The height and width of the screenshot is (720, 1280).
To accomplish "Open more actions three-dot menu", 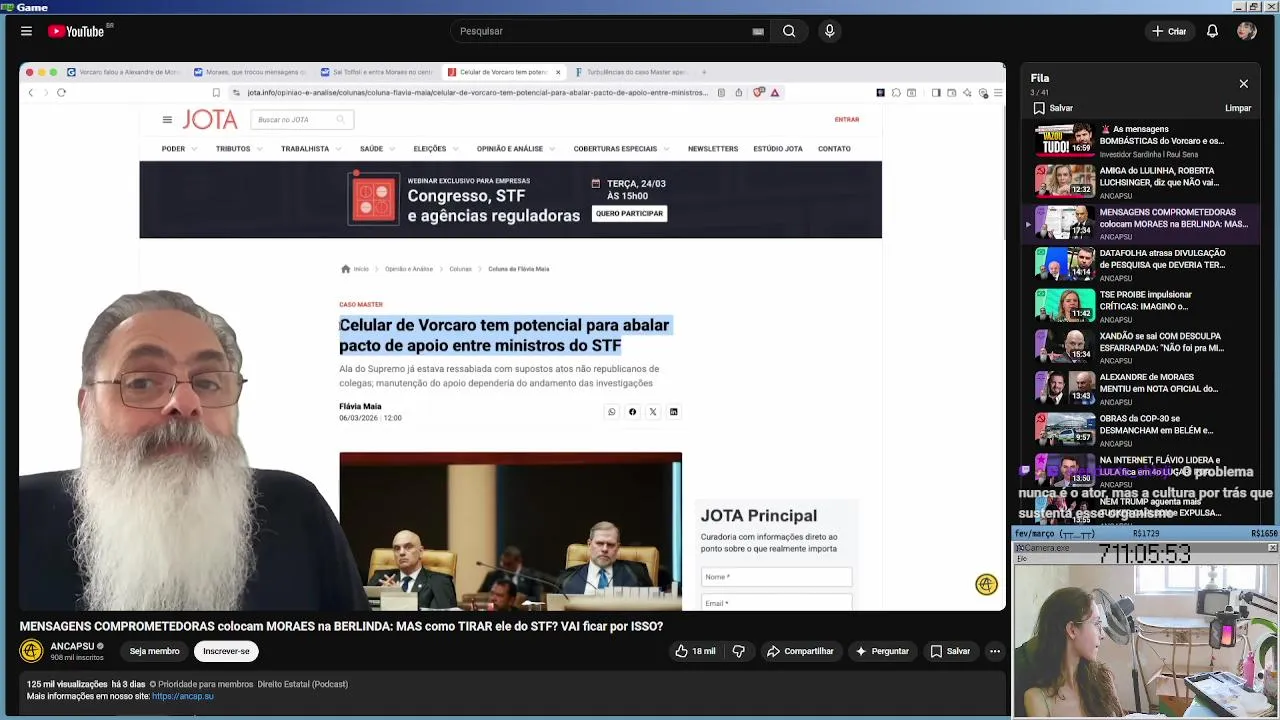I will pos(995,651).
